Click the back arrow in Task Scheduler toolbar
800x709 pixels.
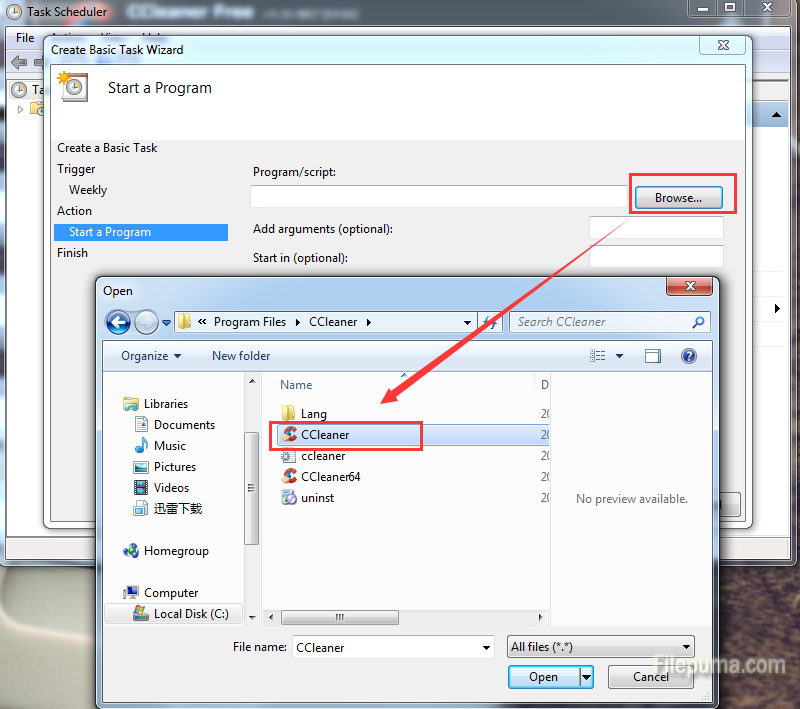(19, 63)
